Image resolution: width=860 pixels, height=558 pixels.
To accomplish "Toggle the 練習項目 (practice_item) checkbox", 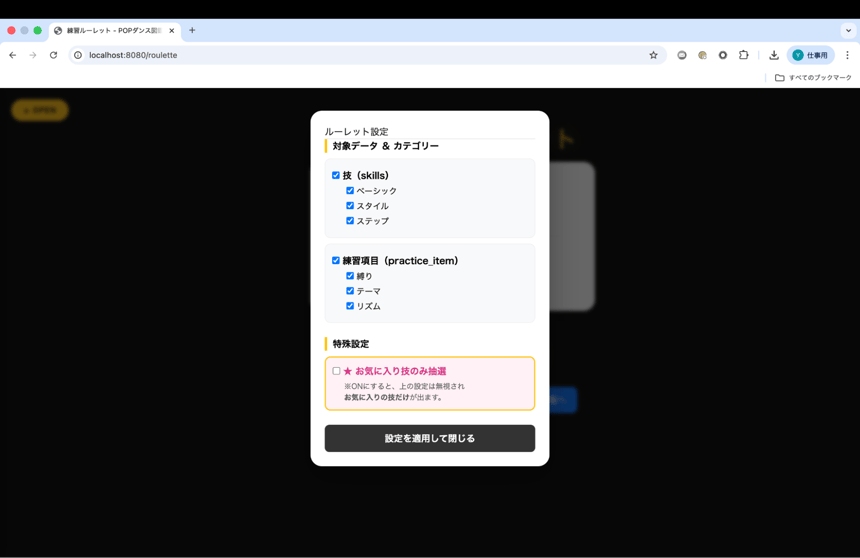I will (x=336, y=261).
